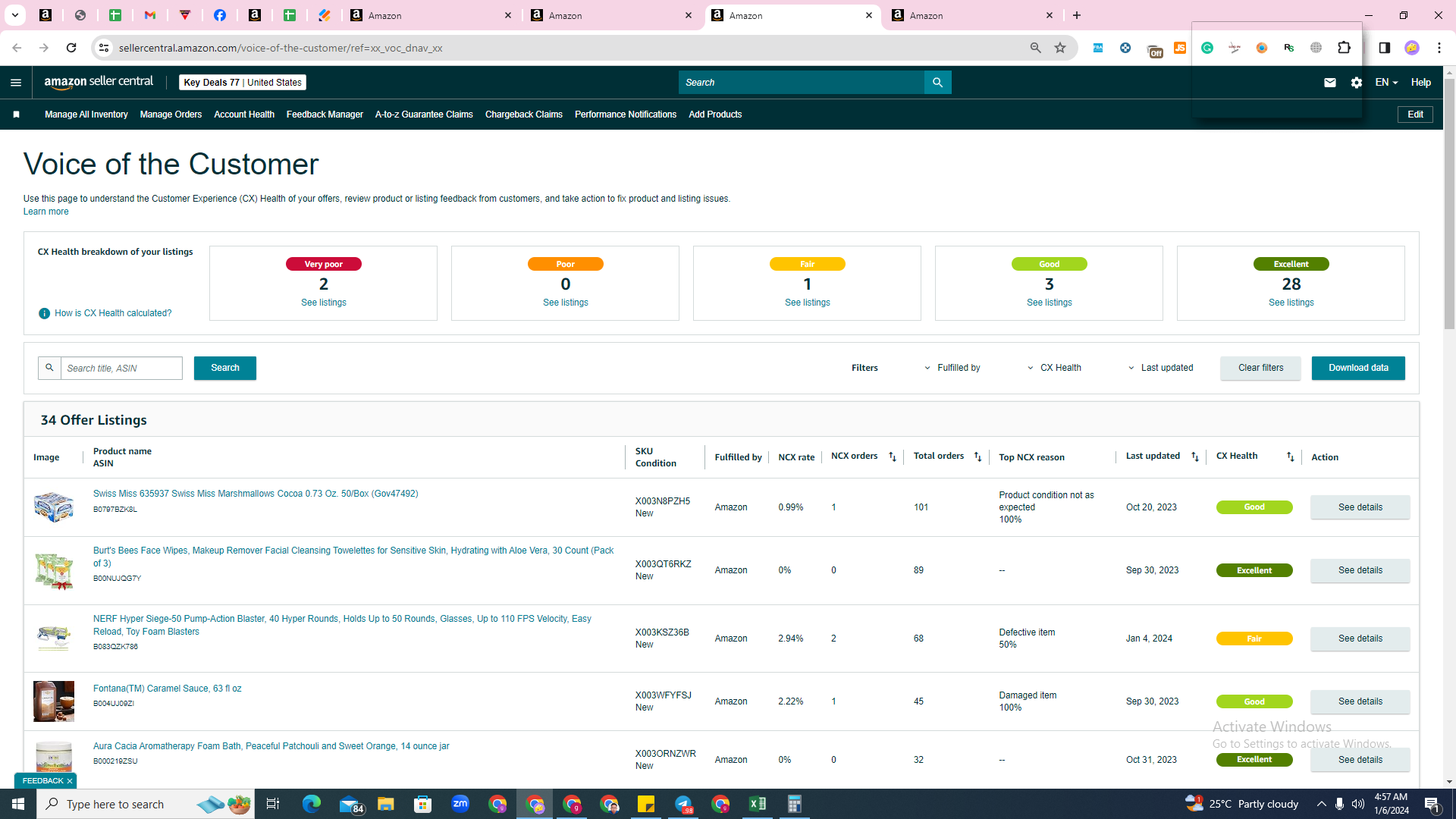
Task: Go to Manage Orders
Action: pos(171,115)
